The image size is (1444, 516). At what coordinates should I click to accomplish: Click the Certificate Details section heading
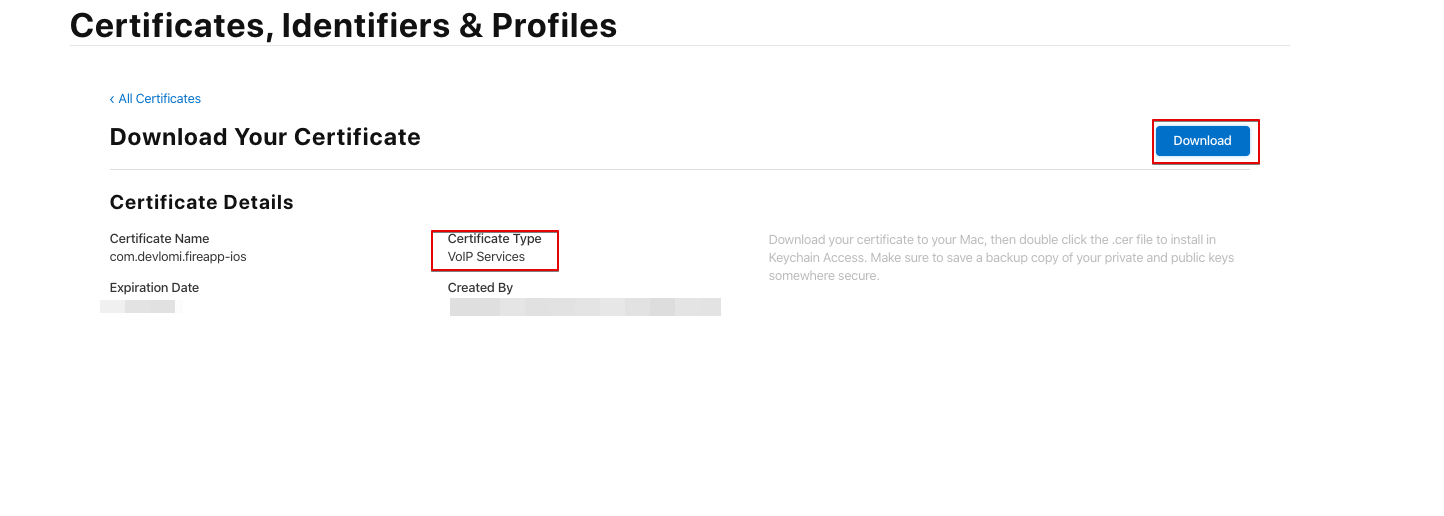(x=201, y=203)
